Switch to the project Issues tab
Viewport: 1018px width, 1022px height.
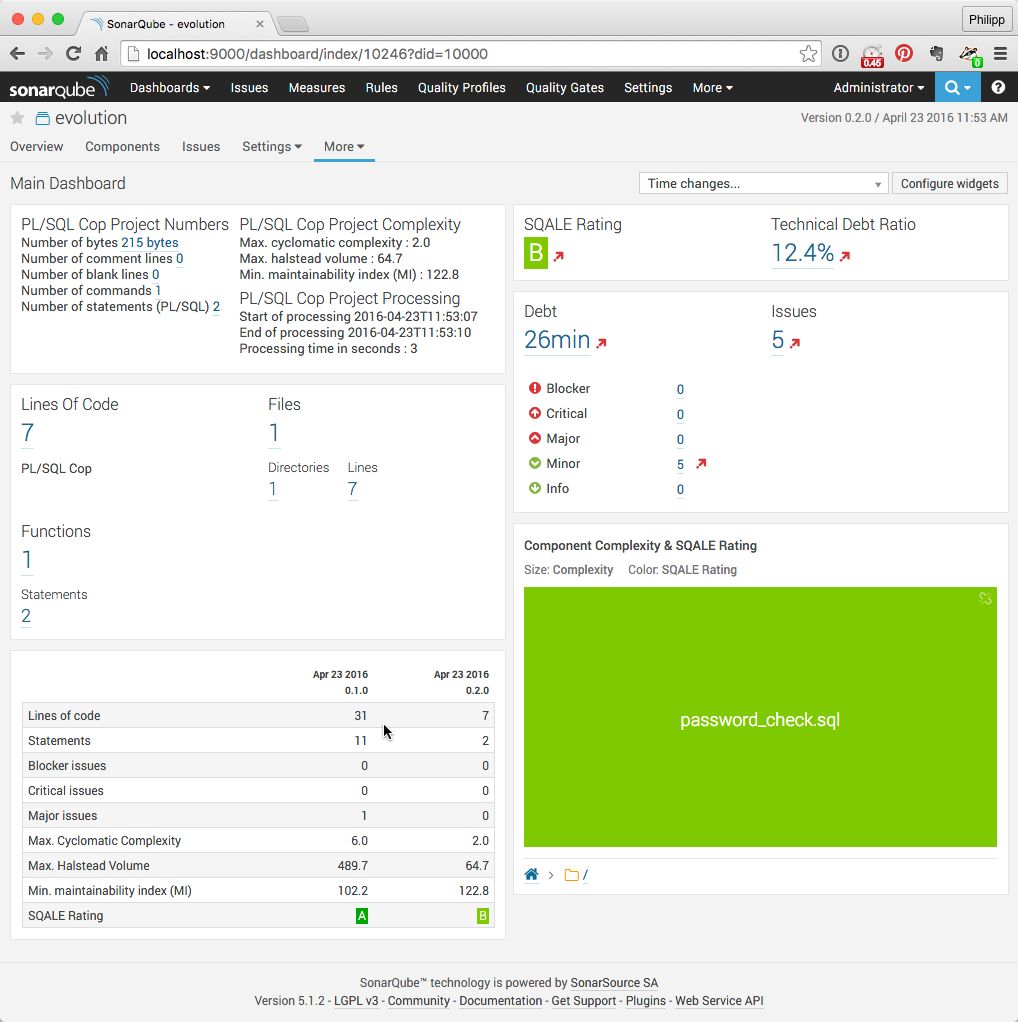tap(201, 147)
